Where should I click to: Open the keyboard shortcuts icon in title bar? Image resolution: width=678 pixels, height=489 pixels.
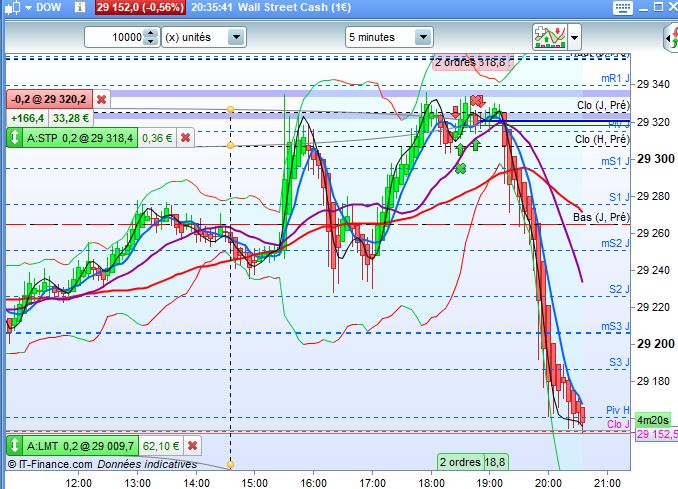(x=623, y=7)
